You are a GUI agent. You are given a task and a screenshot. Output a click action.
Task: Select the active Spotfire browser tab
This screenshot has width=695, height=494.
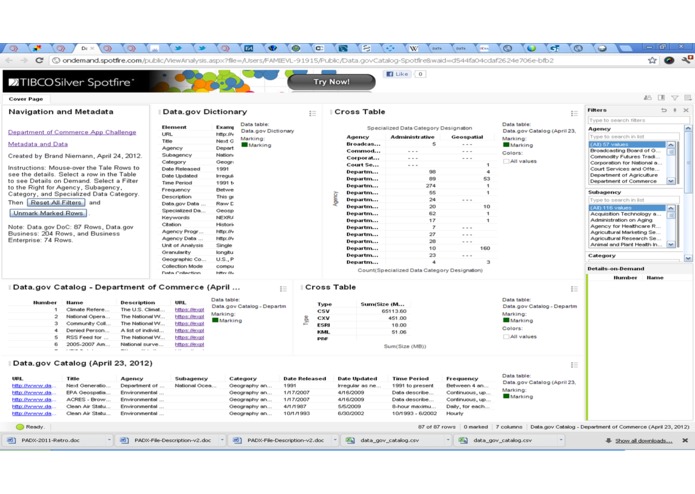click(87, 48)
